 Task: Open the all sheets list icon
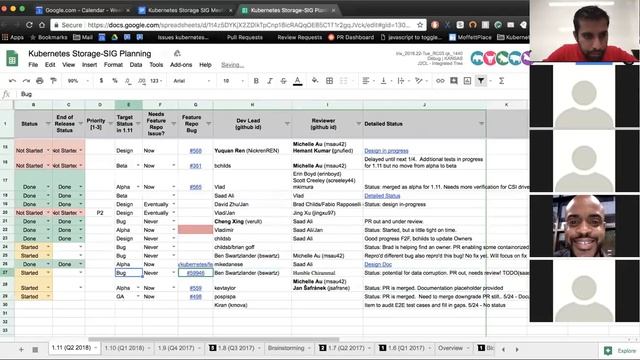pyautogui.click(x=35, y=349)
